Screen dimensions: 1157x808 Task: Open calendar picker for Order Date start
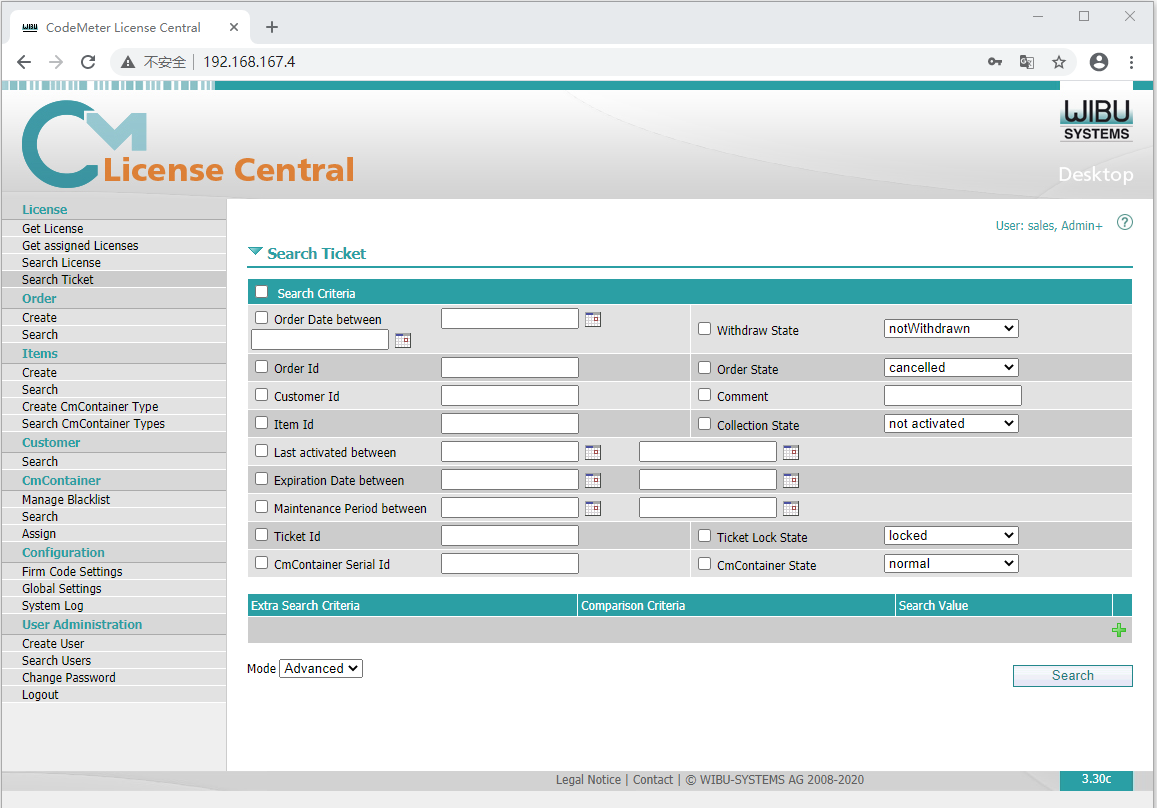coord(593,320)
